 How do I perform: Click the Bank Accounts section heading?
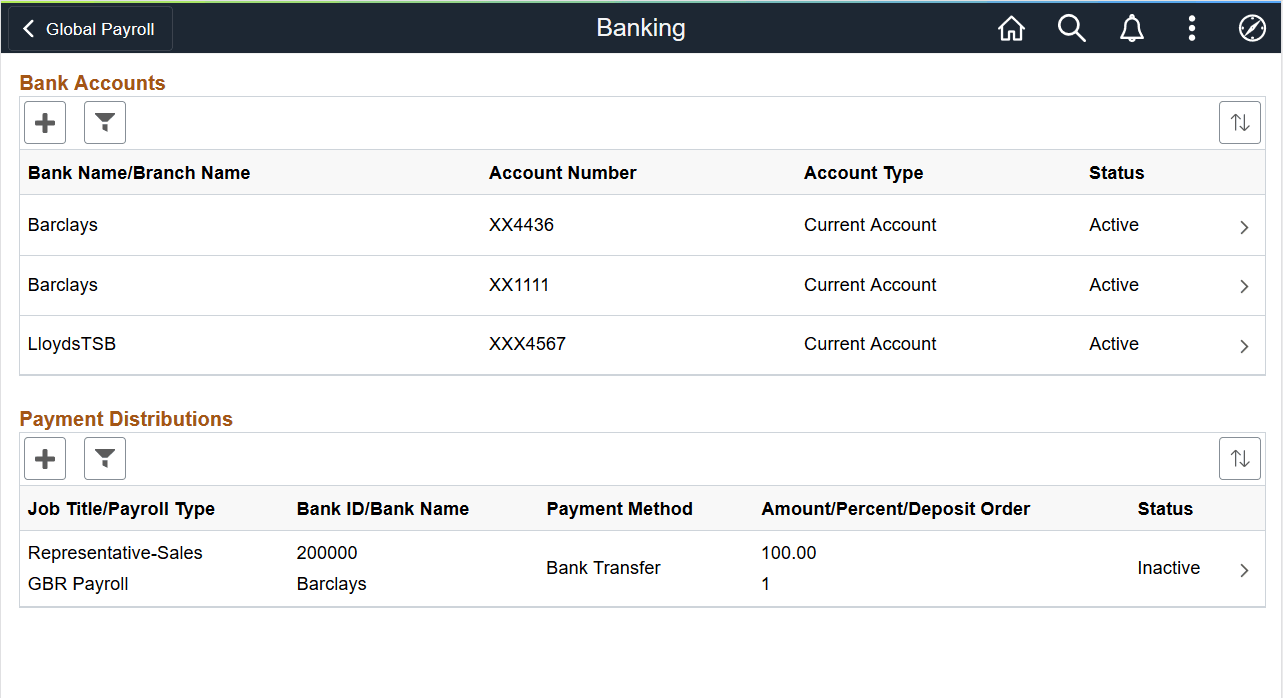pyautogui.click(x=92, y=83)
